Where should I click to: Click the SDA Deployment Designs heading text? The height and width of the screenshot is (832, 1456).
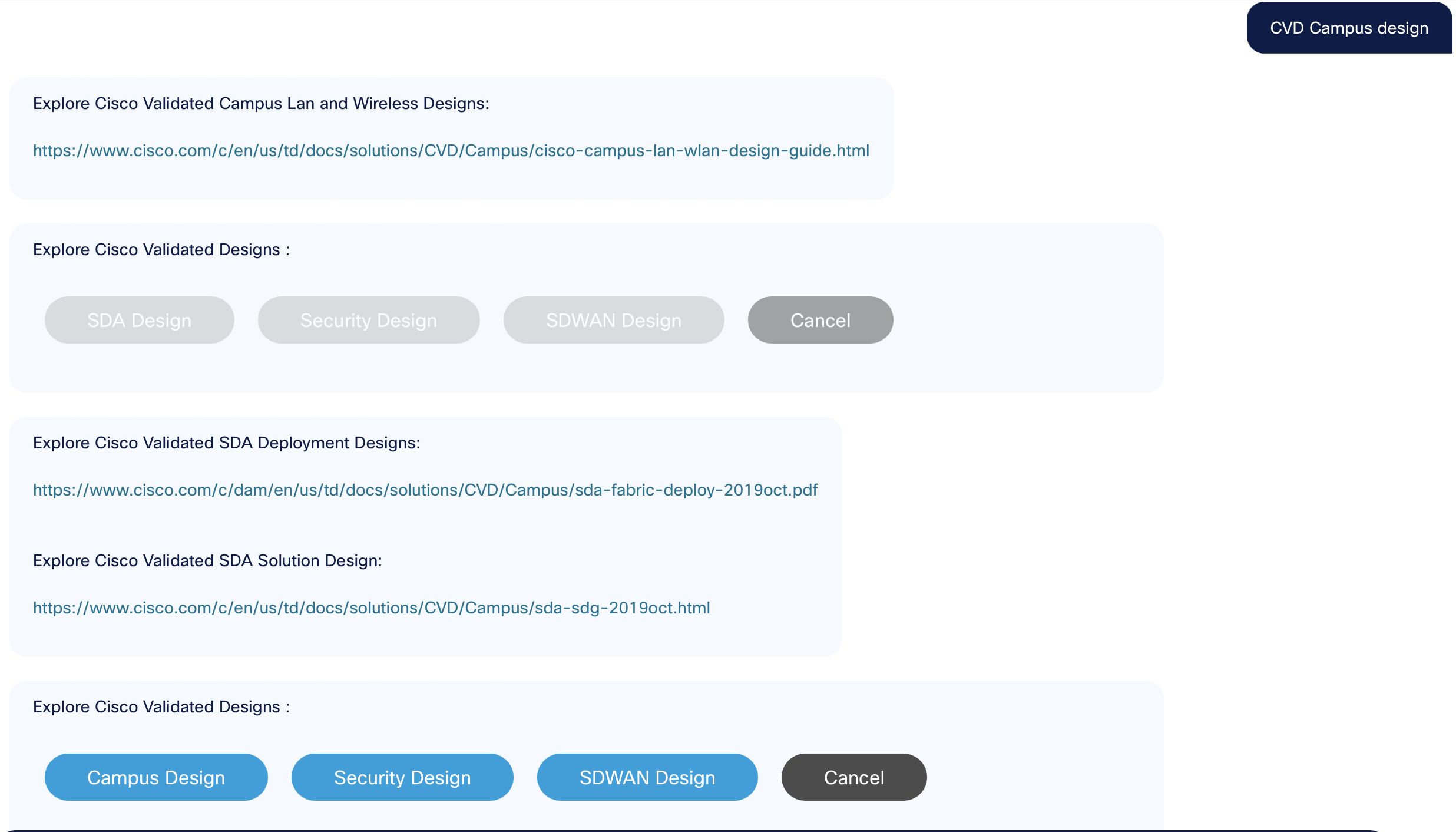pos(227,443)
